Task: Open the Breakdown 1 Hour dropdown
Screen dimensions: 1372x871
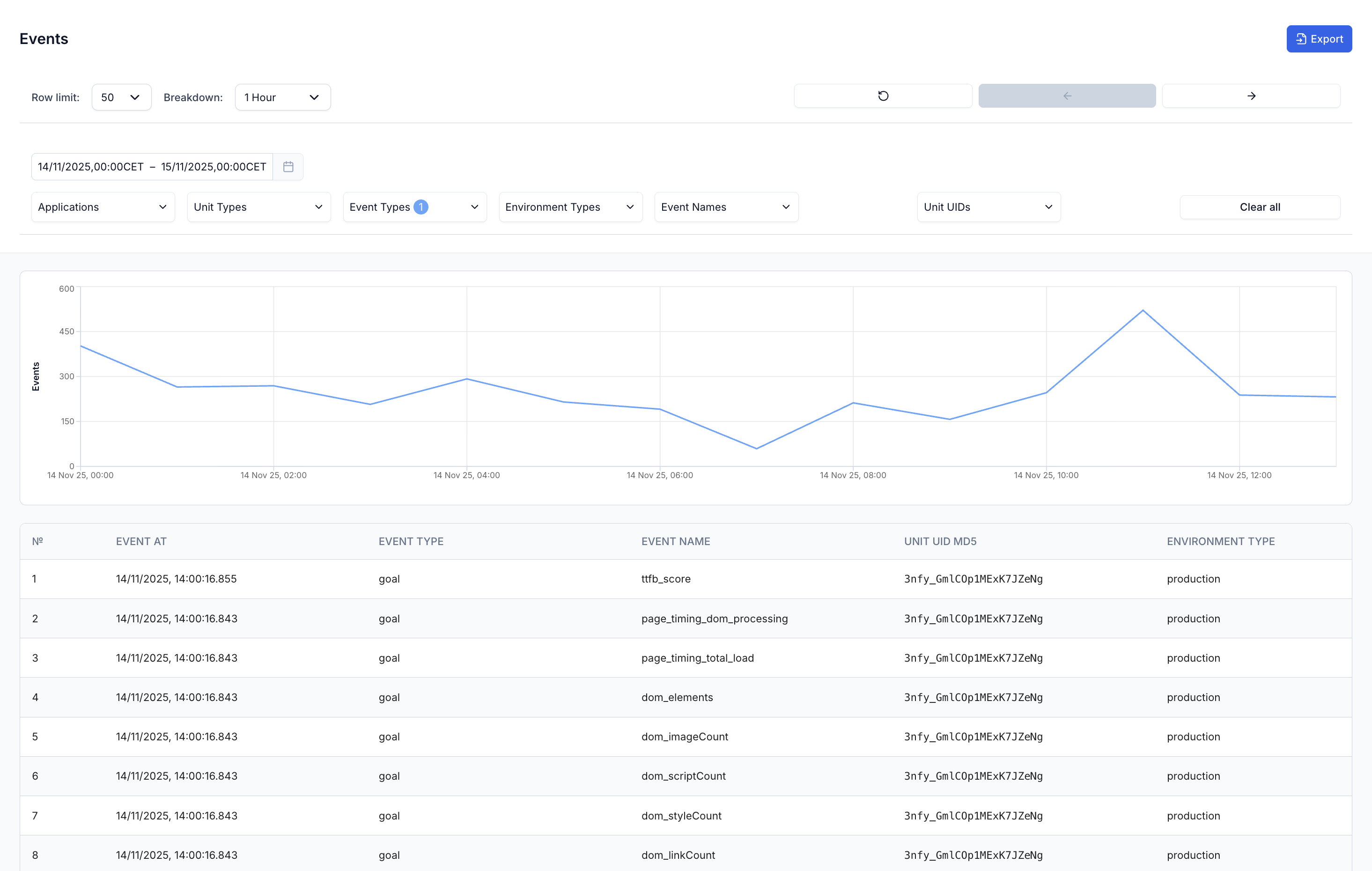Action: click(x=283, y=97)
